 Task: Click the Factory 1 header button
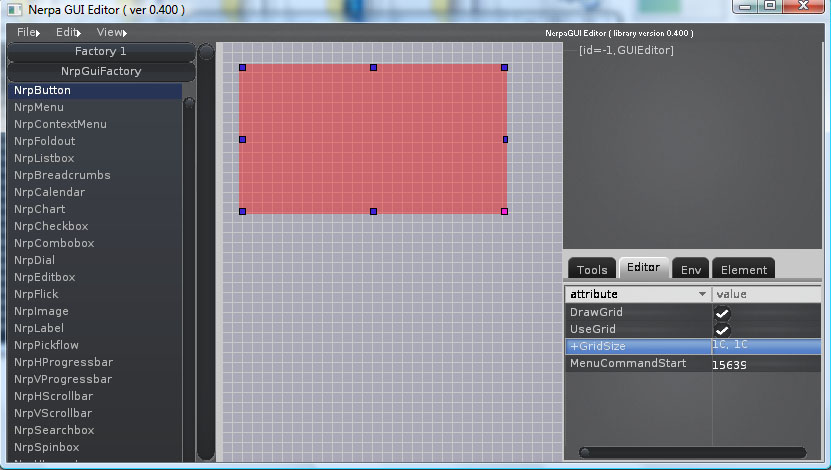101,51
